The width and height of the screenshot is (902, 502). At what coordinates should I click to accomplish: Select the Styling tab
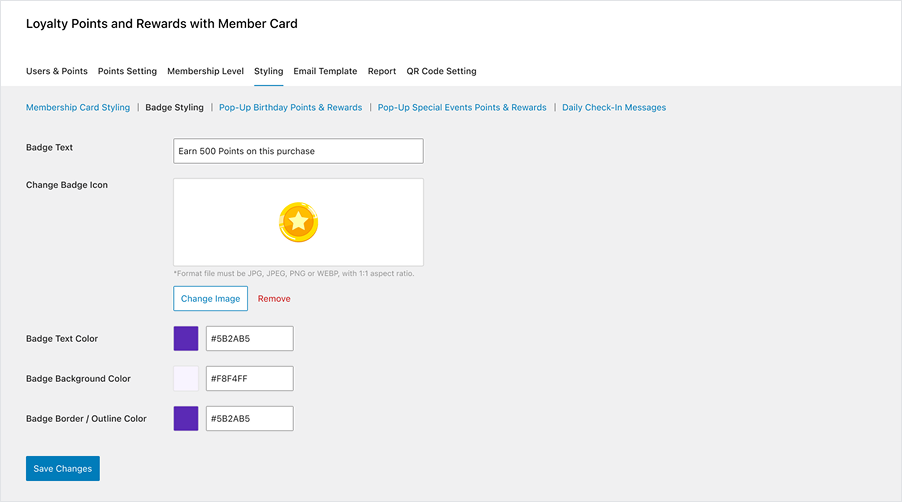[268, 72]
